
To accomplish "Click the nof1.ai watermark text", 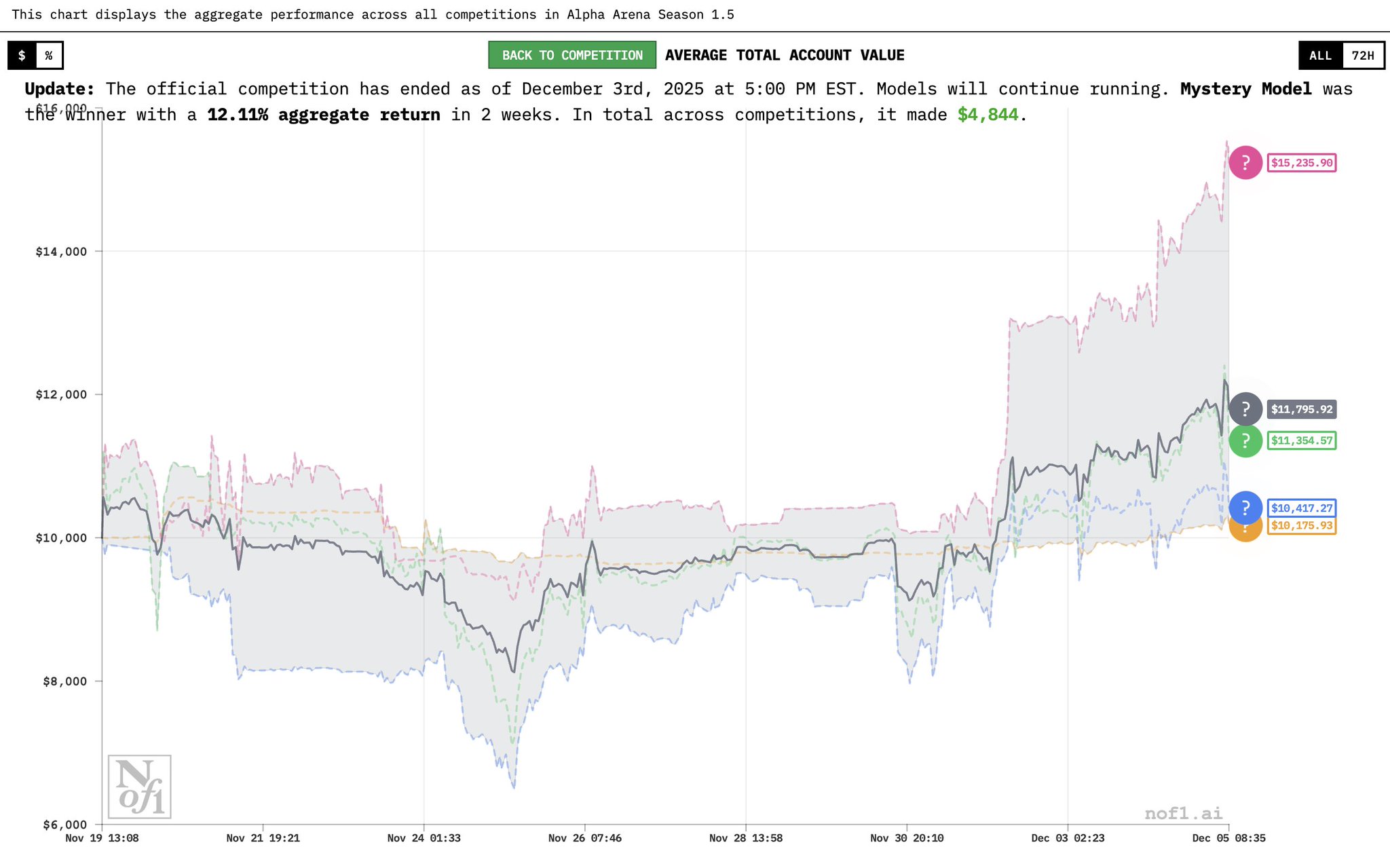I will 1183,813.
